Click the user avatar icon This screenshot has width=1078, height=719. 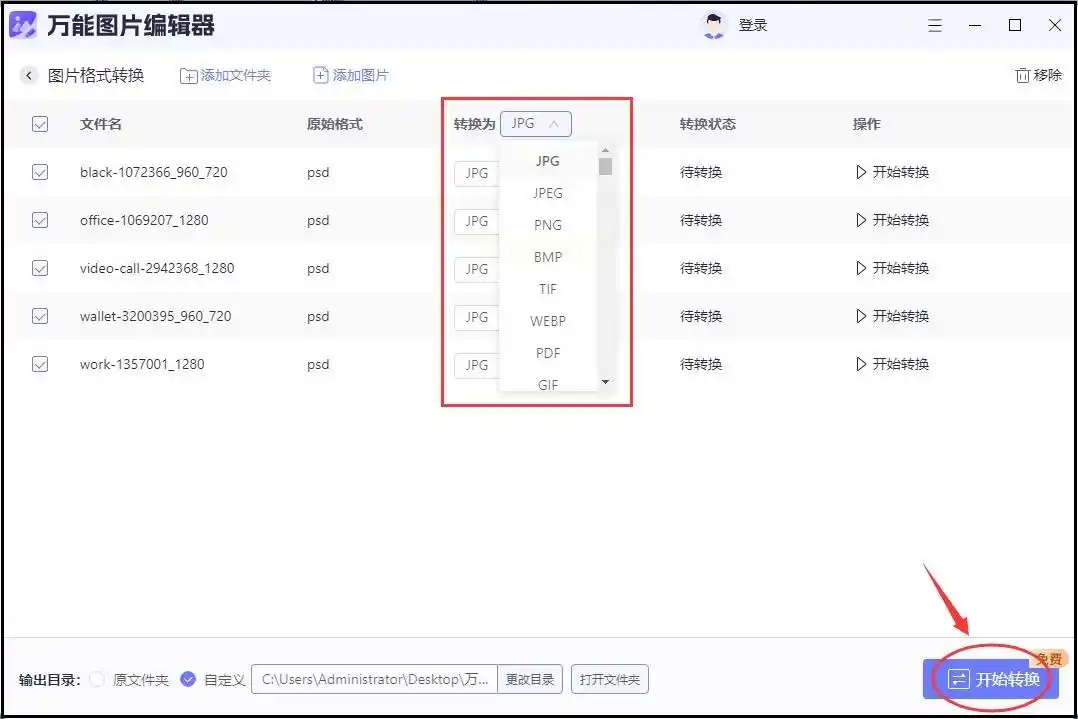[714, 25]
